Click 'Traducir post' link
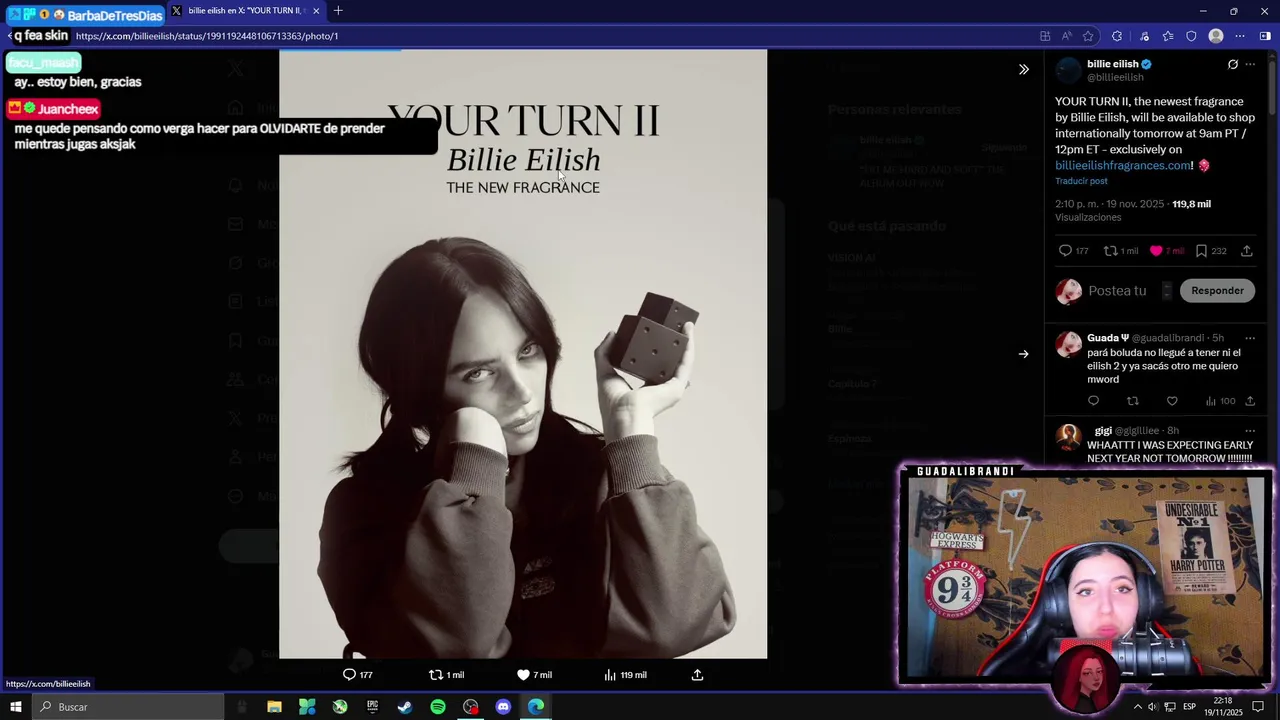This screenshot has height=720, width=1280. [1081, 181]
